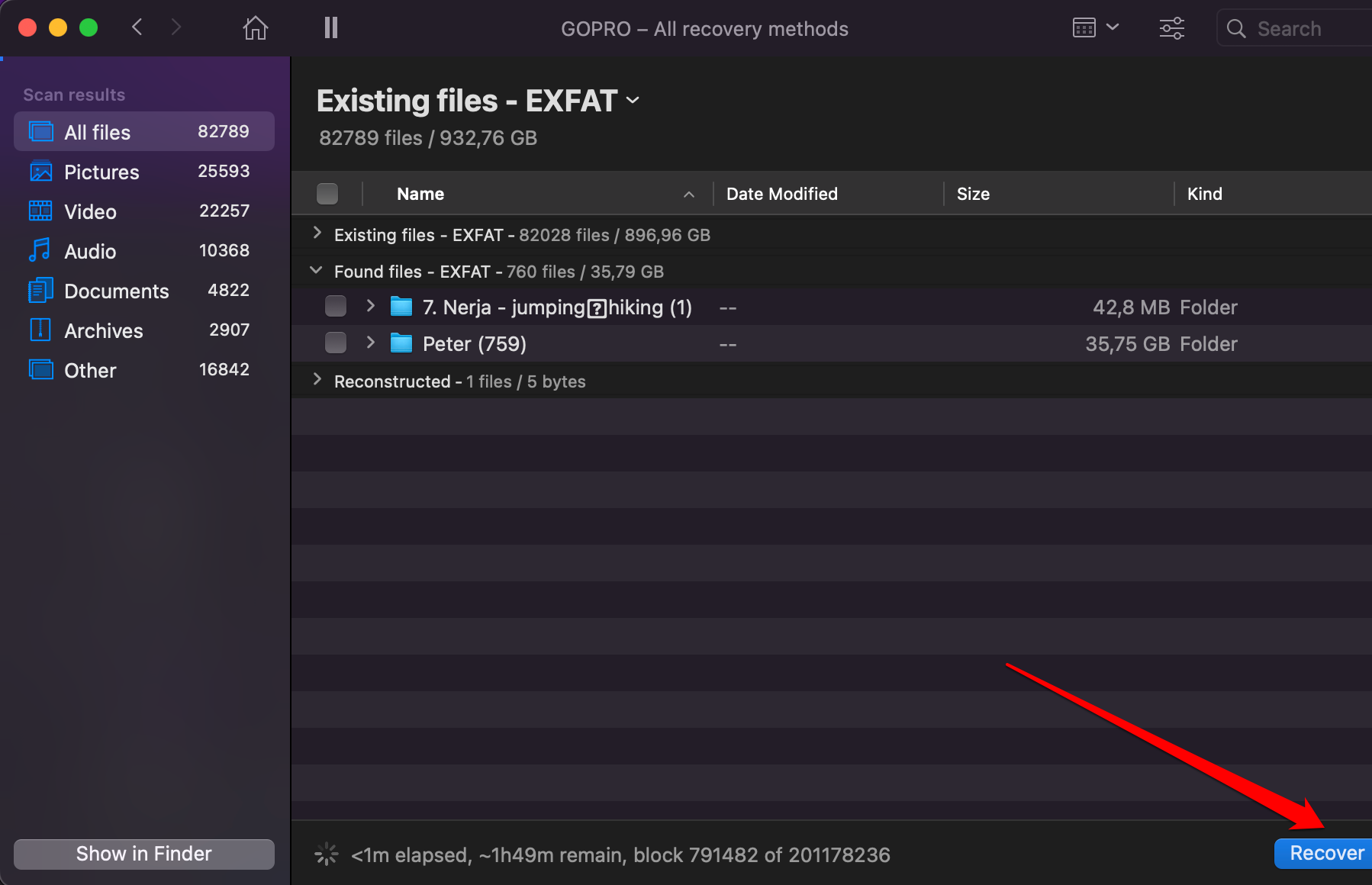The image size is (1372, 885).
Task: Expand the Reconstructed group
Action: pyautogui.click(x=317, y=379)
